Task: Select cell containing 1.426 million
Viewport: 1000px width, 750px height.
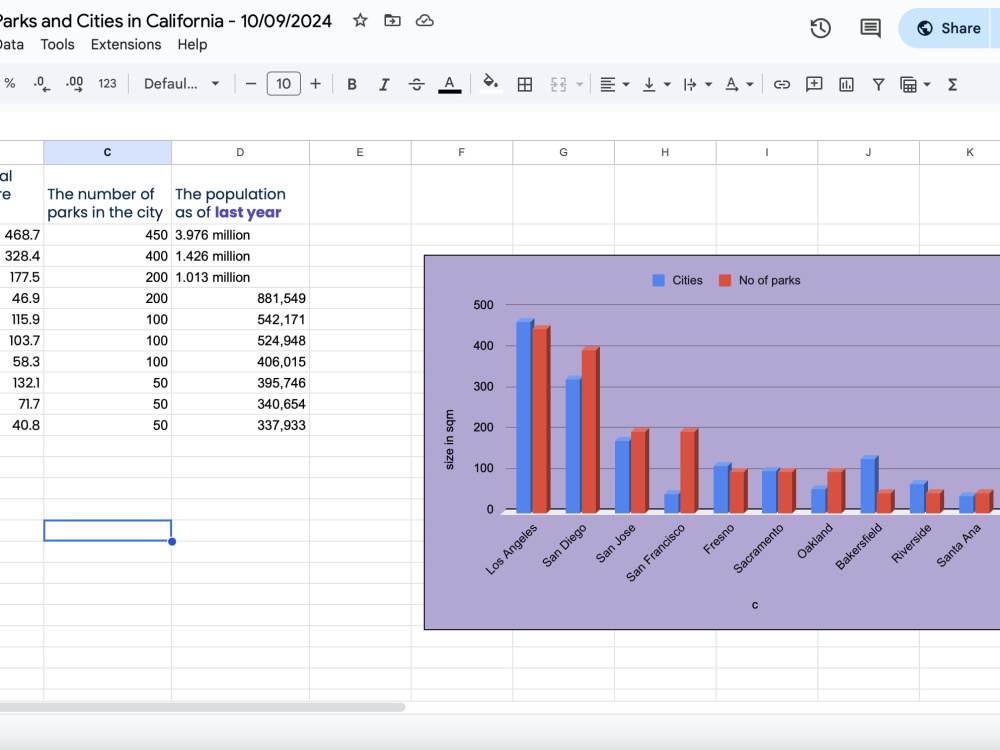Action: click(x=240, y=256)
